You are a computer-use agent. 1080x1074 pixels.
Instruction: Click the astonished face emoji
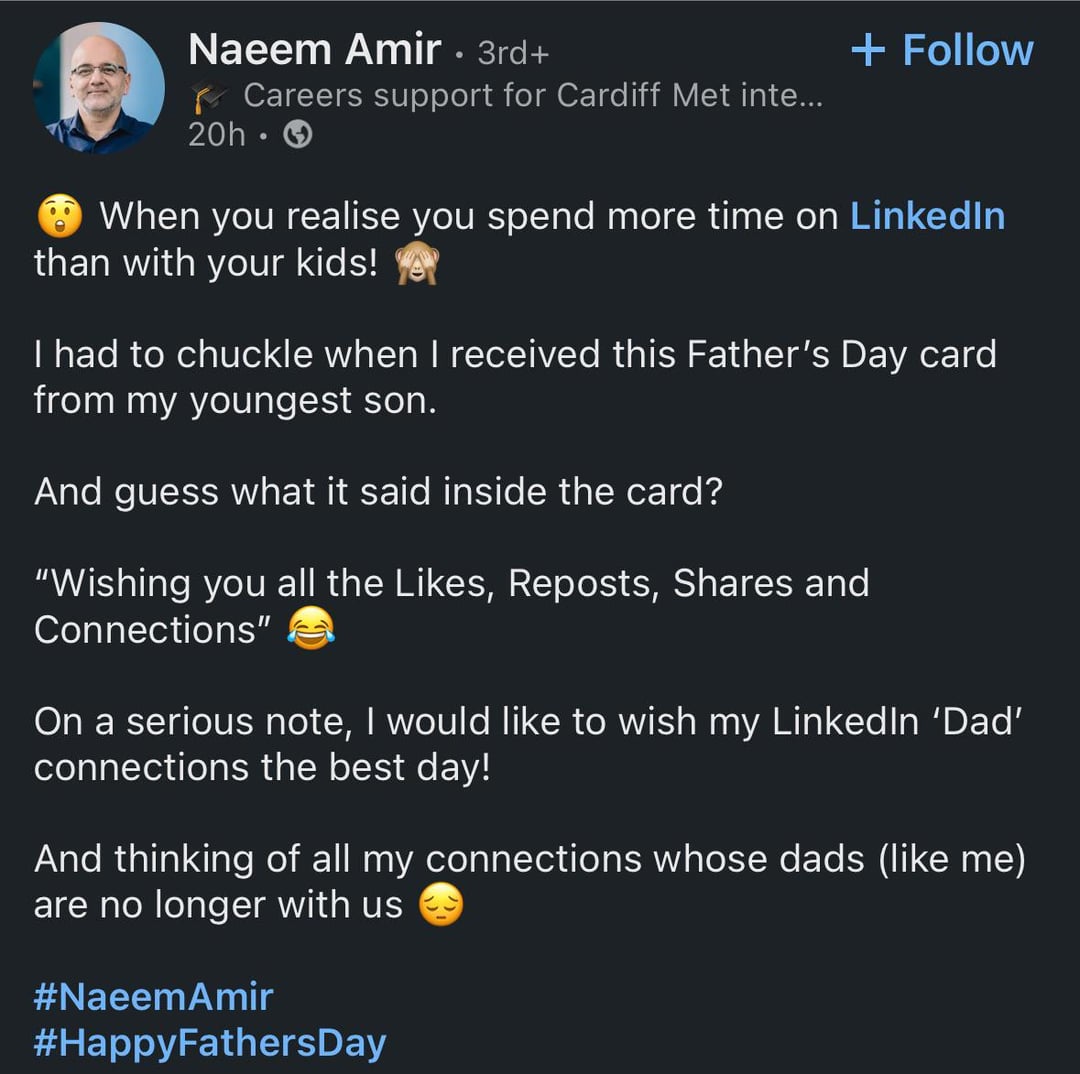coord(58,217)
